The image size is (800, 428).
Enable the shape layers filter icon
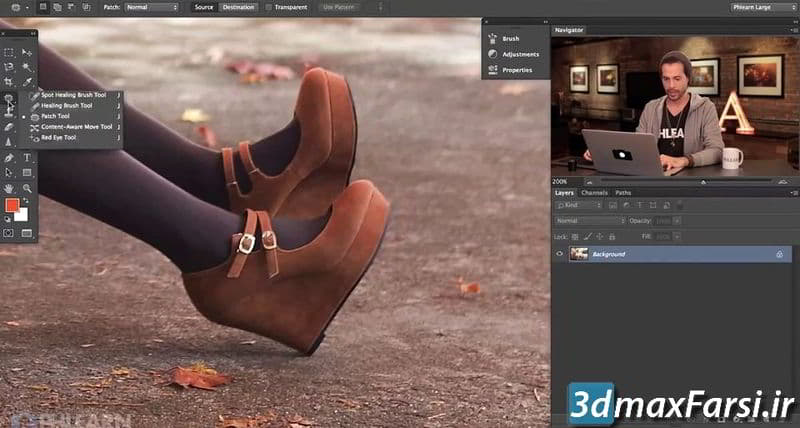(x=653, y=206)
